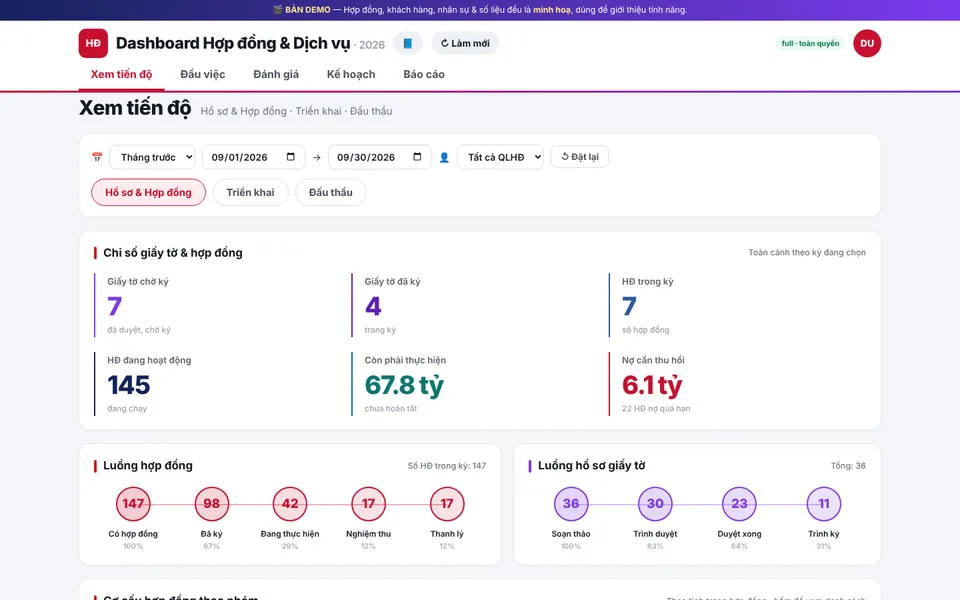Click the 36 Soạn thảo circle

coord(571,503)
